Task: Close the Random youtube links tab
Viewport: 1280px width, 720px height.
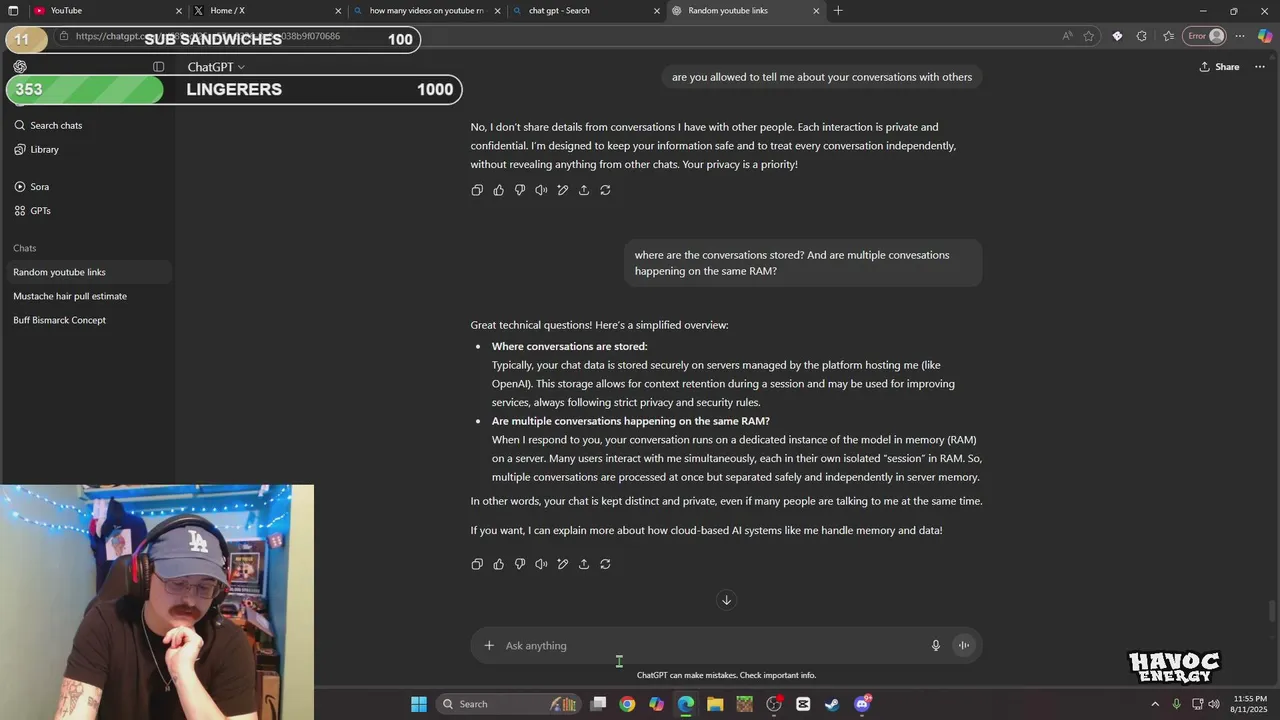Action: point(816,10)
